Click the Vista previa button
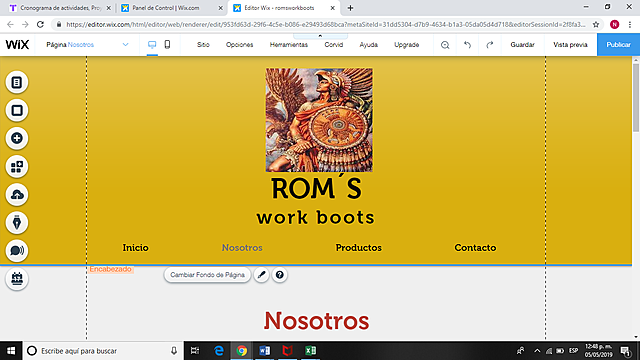The height and width of the screenshot is (360, 640). click(x=570, y=44)
